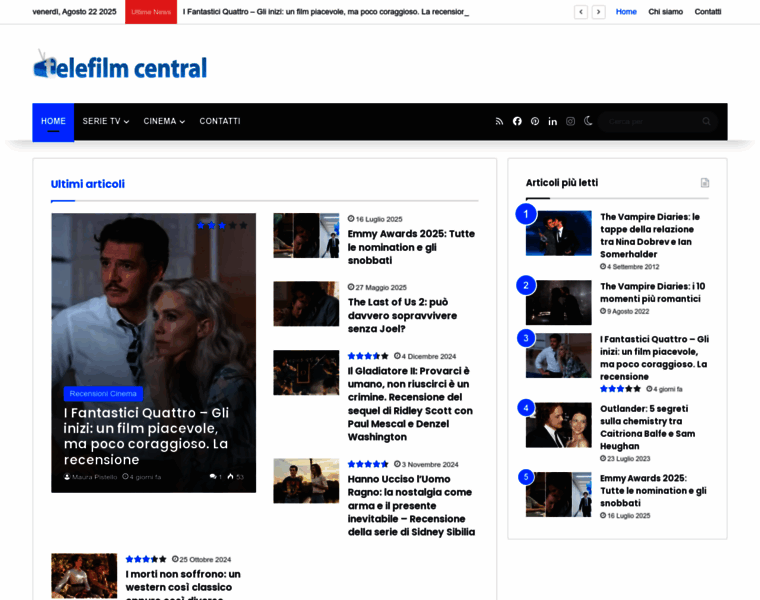760x600 pixels.
Task: Click the Recensioni Cinema category tag
Action: (x=103, y=393)
